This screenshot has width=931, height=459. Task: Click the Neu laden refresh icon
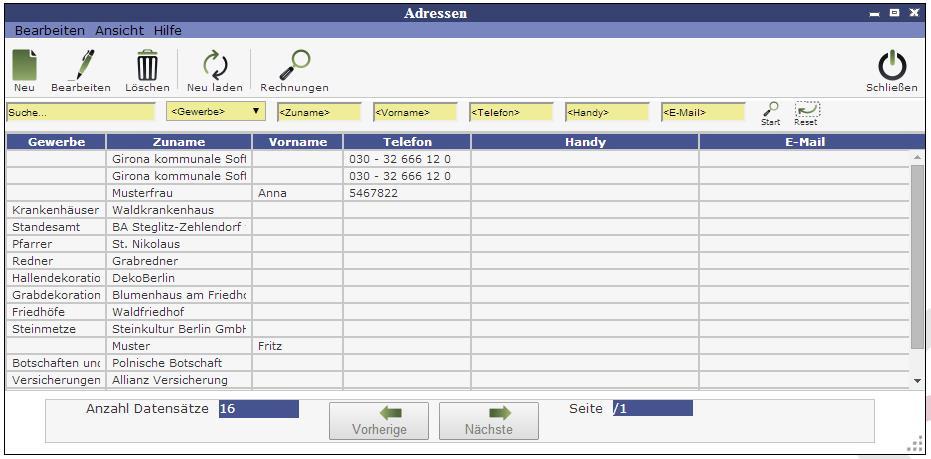click(x=215, y=66)
